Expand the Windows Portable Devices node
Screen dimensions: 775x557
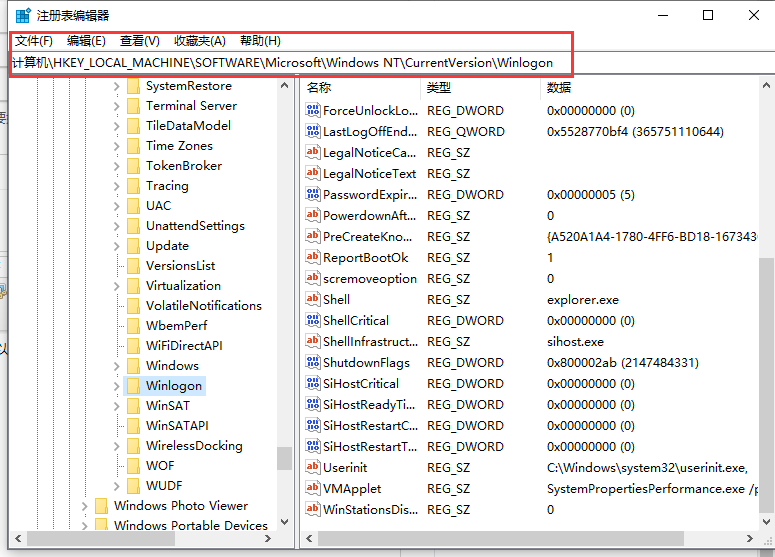tap(84, 526)
